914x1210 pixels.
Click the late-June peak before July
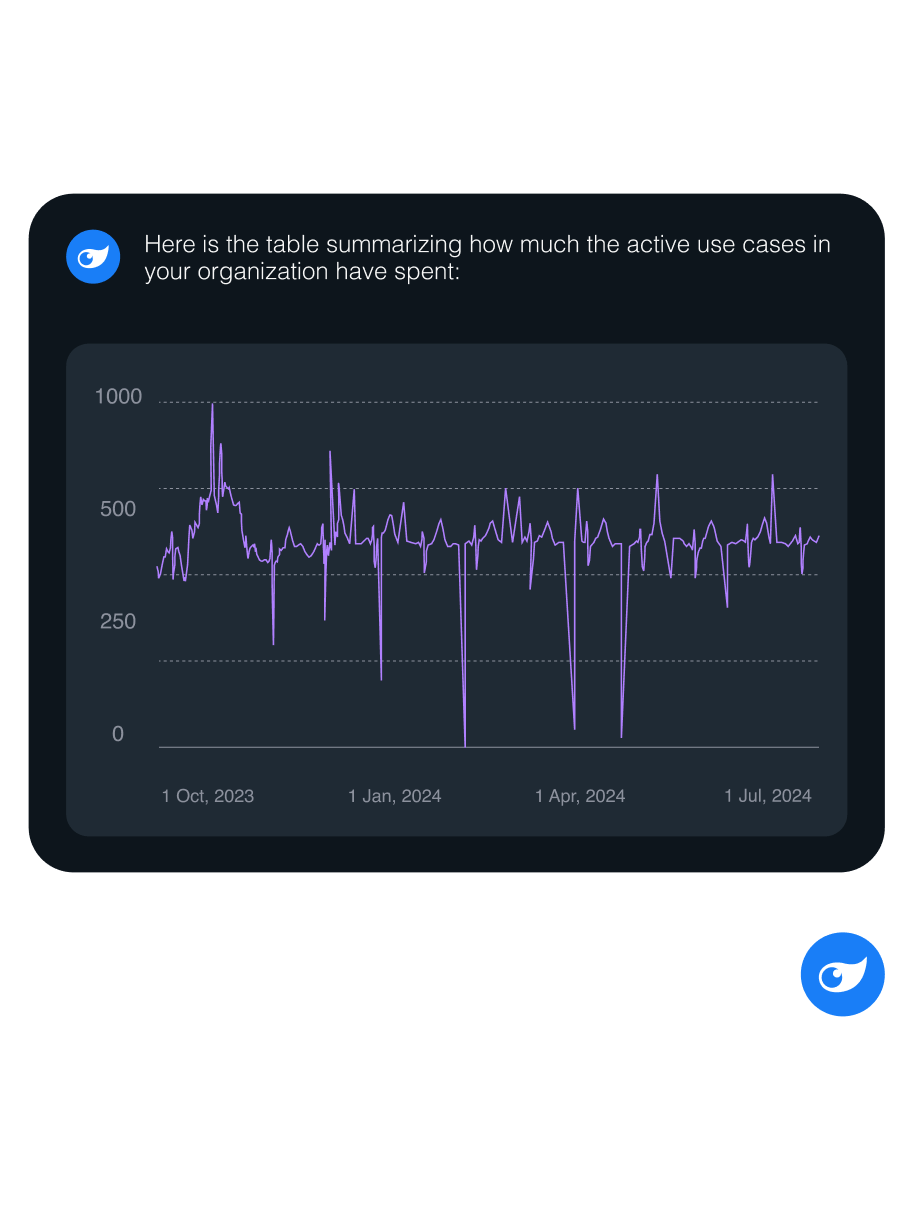coord(772,475)
